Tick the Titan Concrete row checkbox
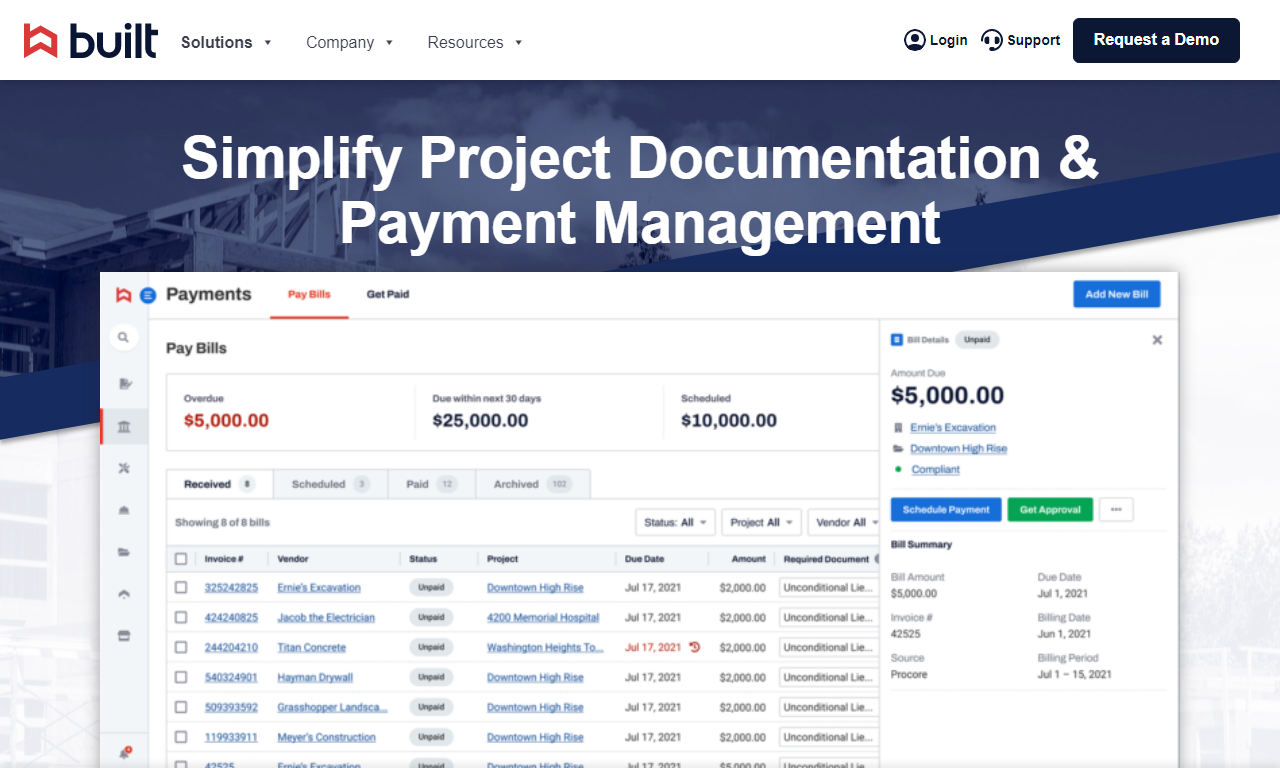 click(181, 647)
